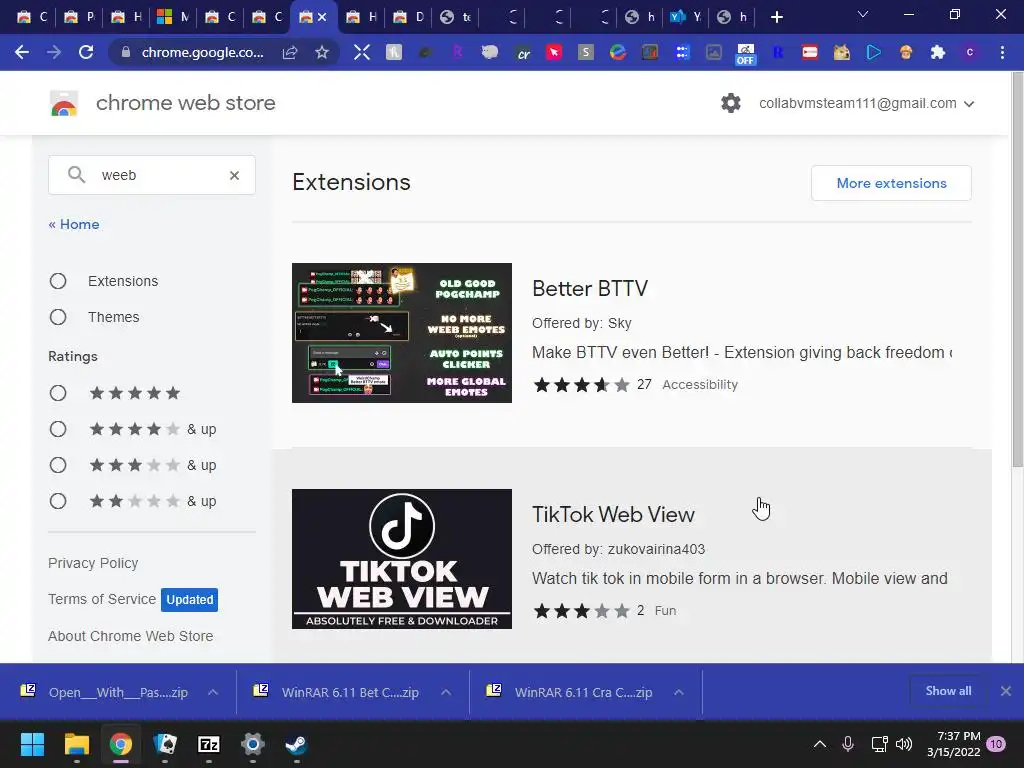Viewport: 1024px width, 768px height.
Task: Click the white crossed-arrows extension icon
Action: tap(362, 52)
